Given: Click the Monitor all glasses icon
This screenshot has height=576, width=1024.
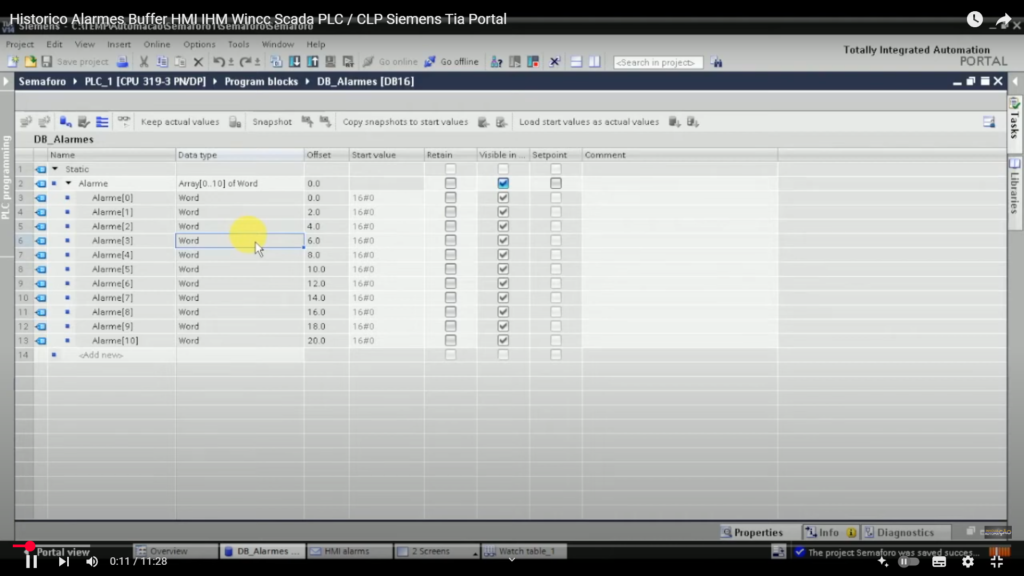Looking at the screenshot, I should tap(123, 122).
